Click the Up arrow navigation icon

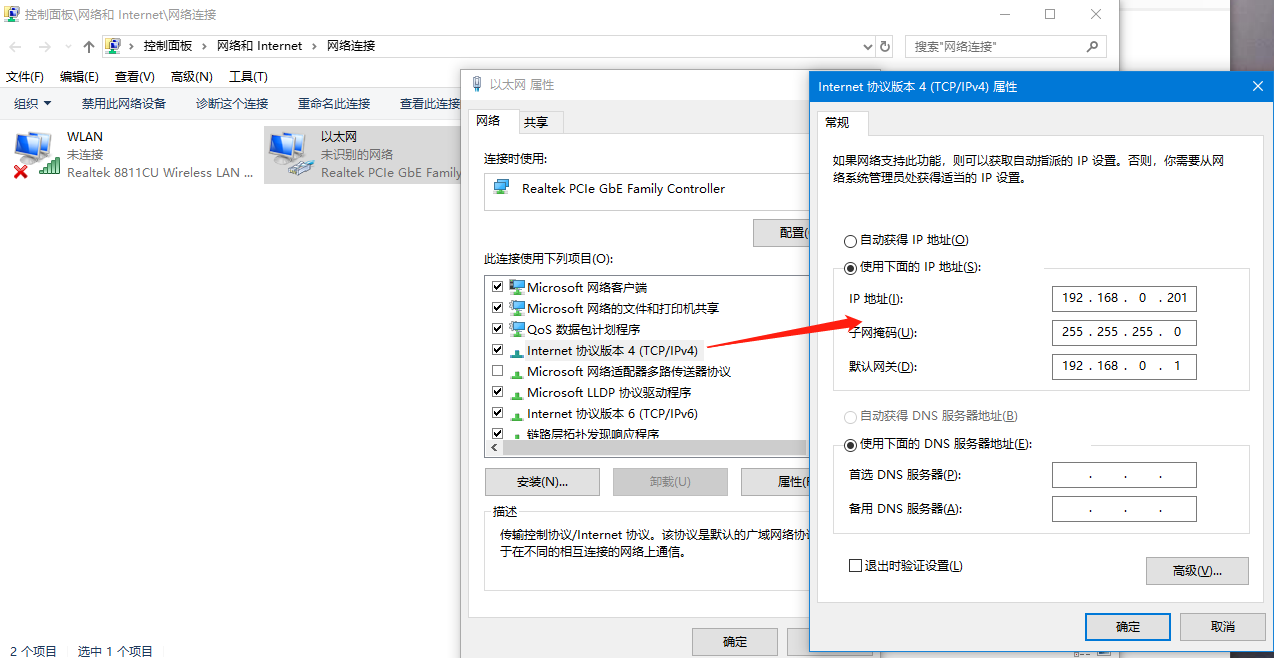(x=89, y=47)
